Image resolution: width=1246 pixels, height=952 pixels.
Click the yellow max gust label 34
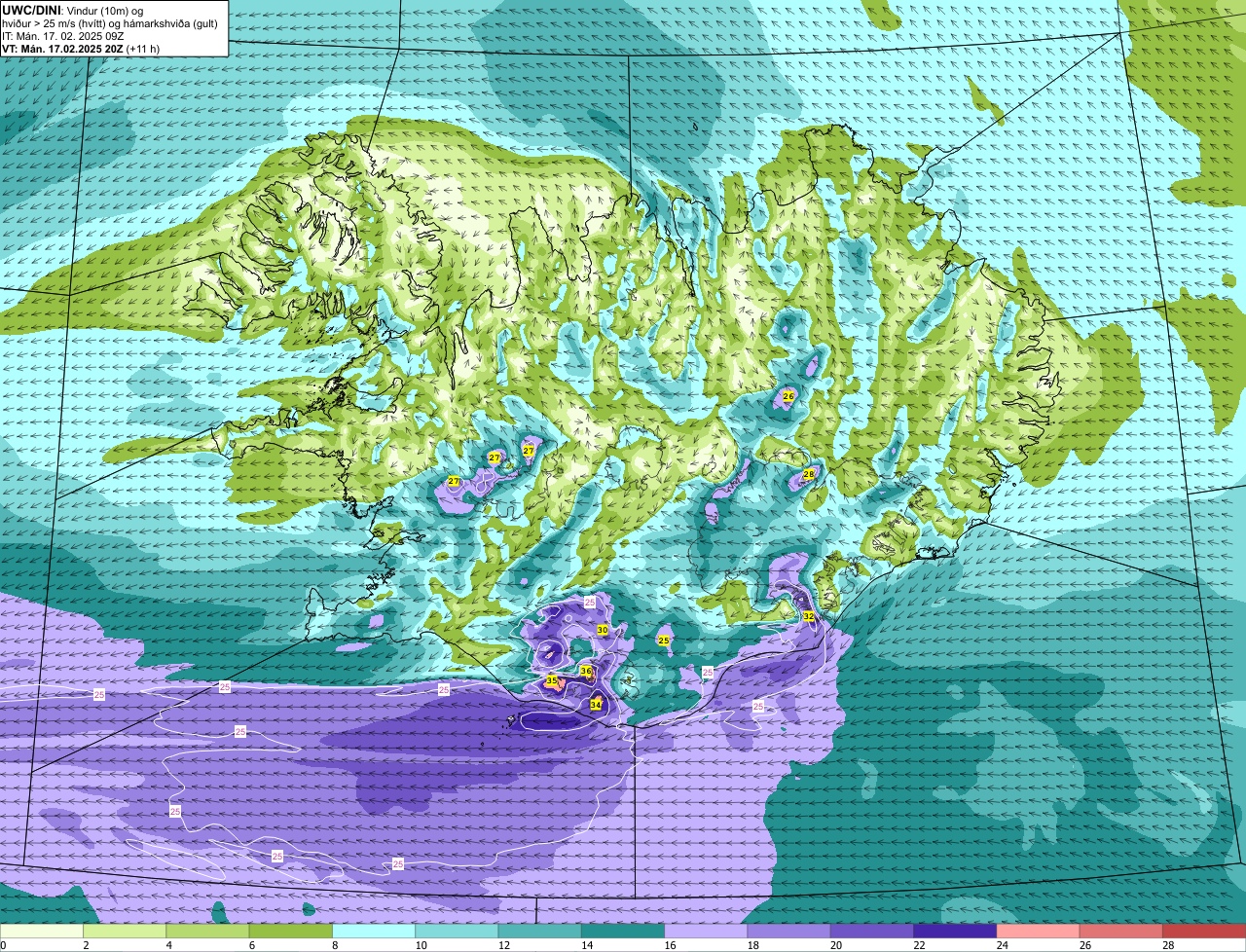[596, 704]
